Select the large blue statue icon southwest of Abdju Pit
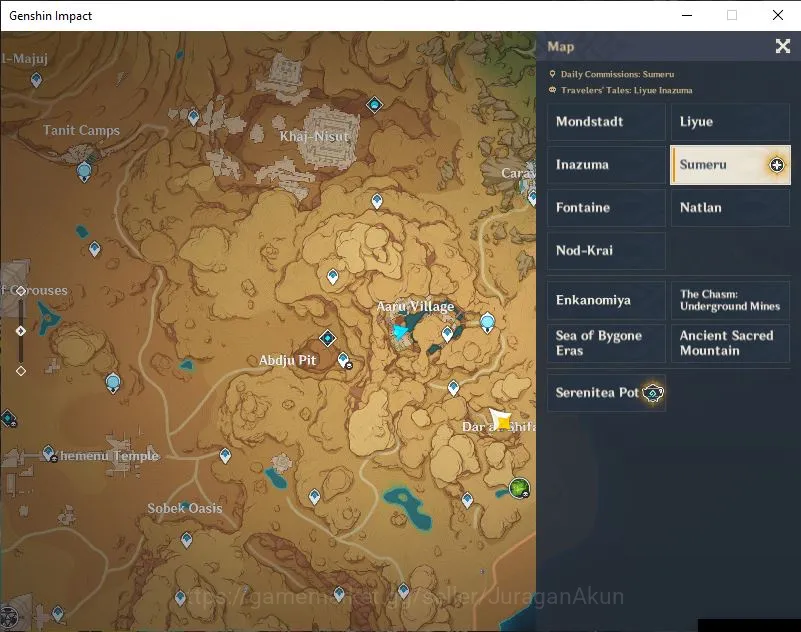The width and height of the screenshot is (801, 632). pyautogui.click(x=113, y=384)
